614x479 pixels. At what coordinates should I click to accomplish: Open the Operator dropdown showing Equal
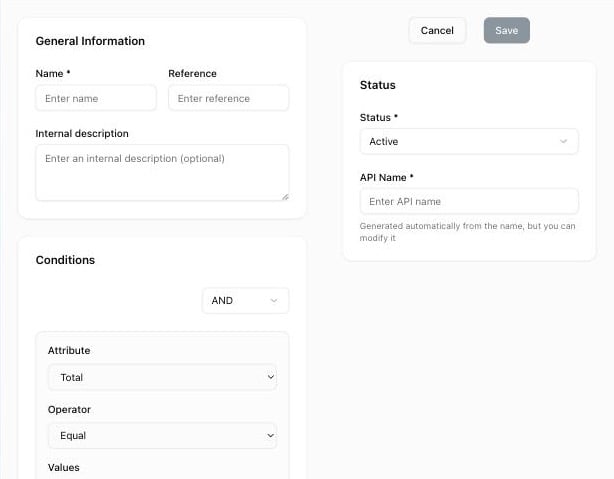pos(163,436)
